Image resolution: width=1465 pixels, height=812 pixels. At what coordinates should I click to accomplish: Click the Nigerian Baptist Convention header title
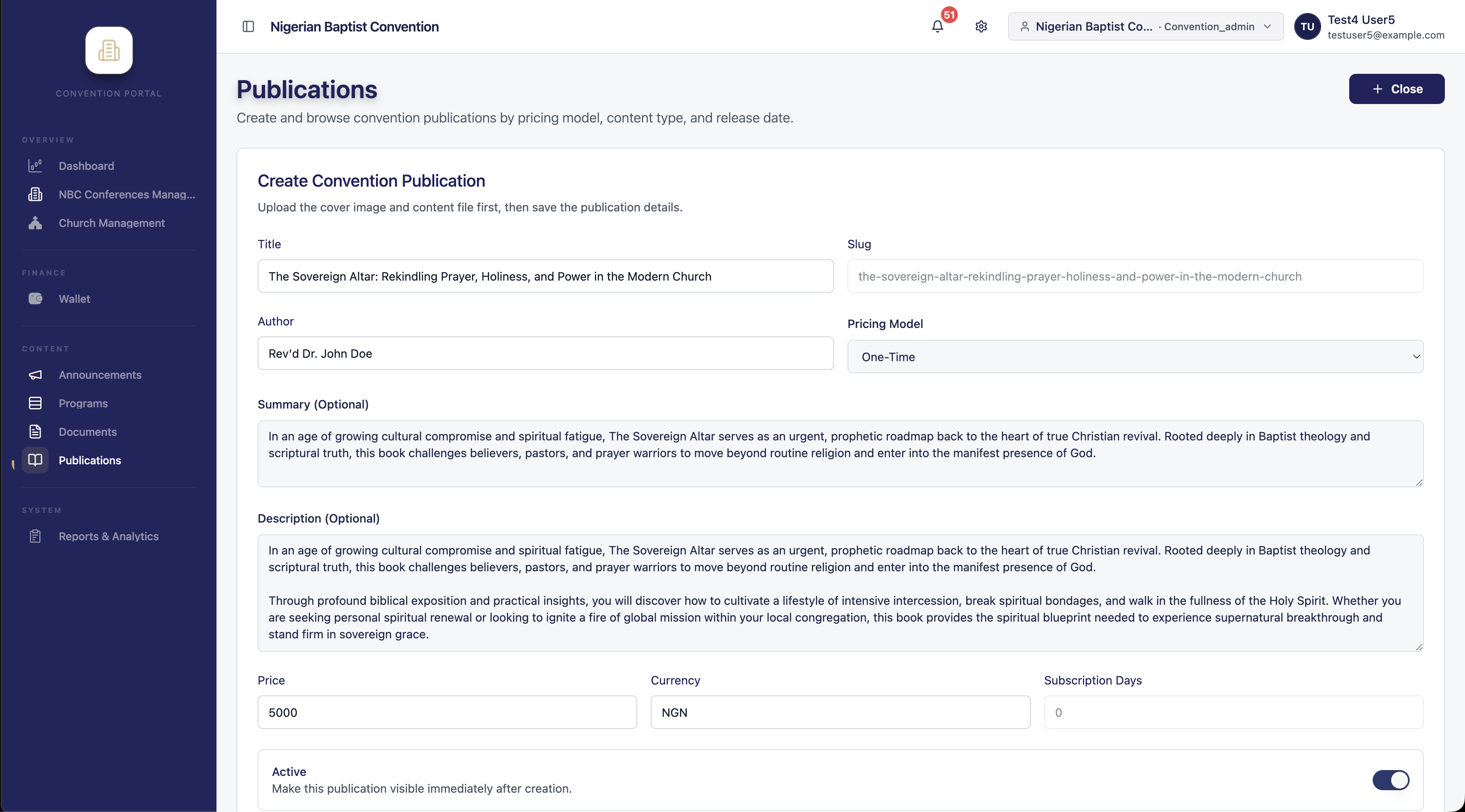click(x=355, y=27)
